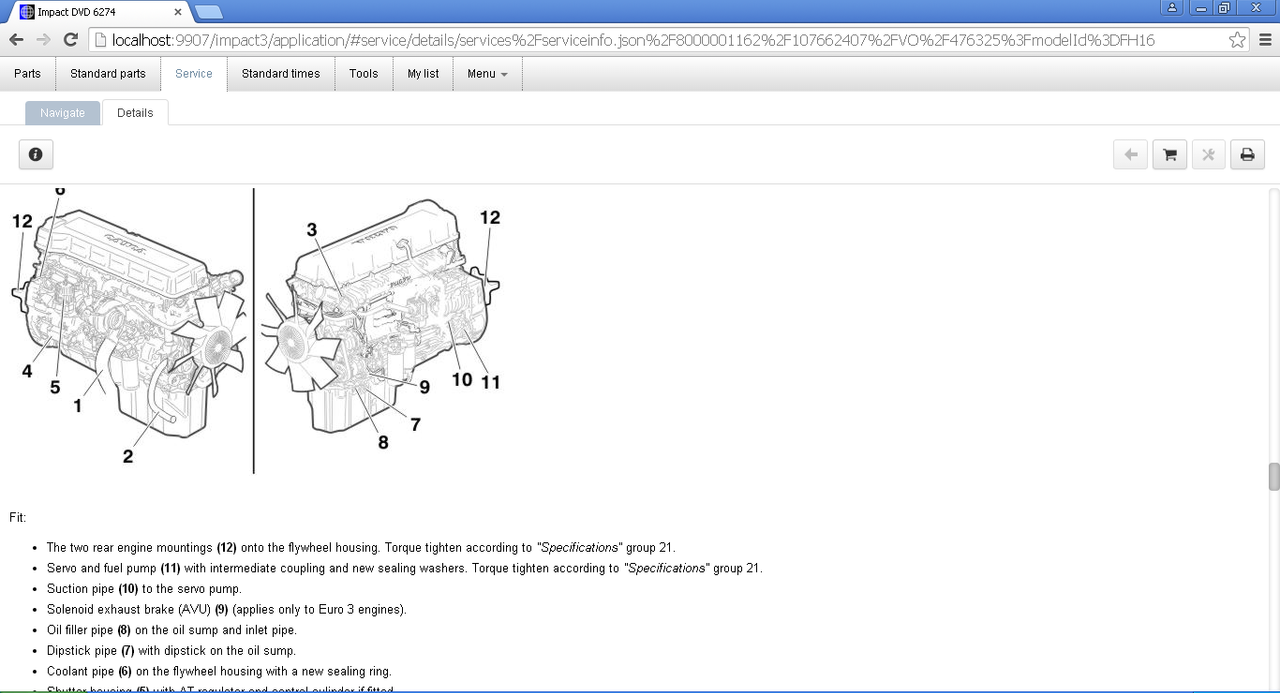Click the right engine view diagram
This screenshot has width=1280, height=693.
(382, 326)
